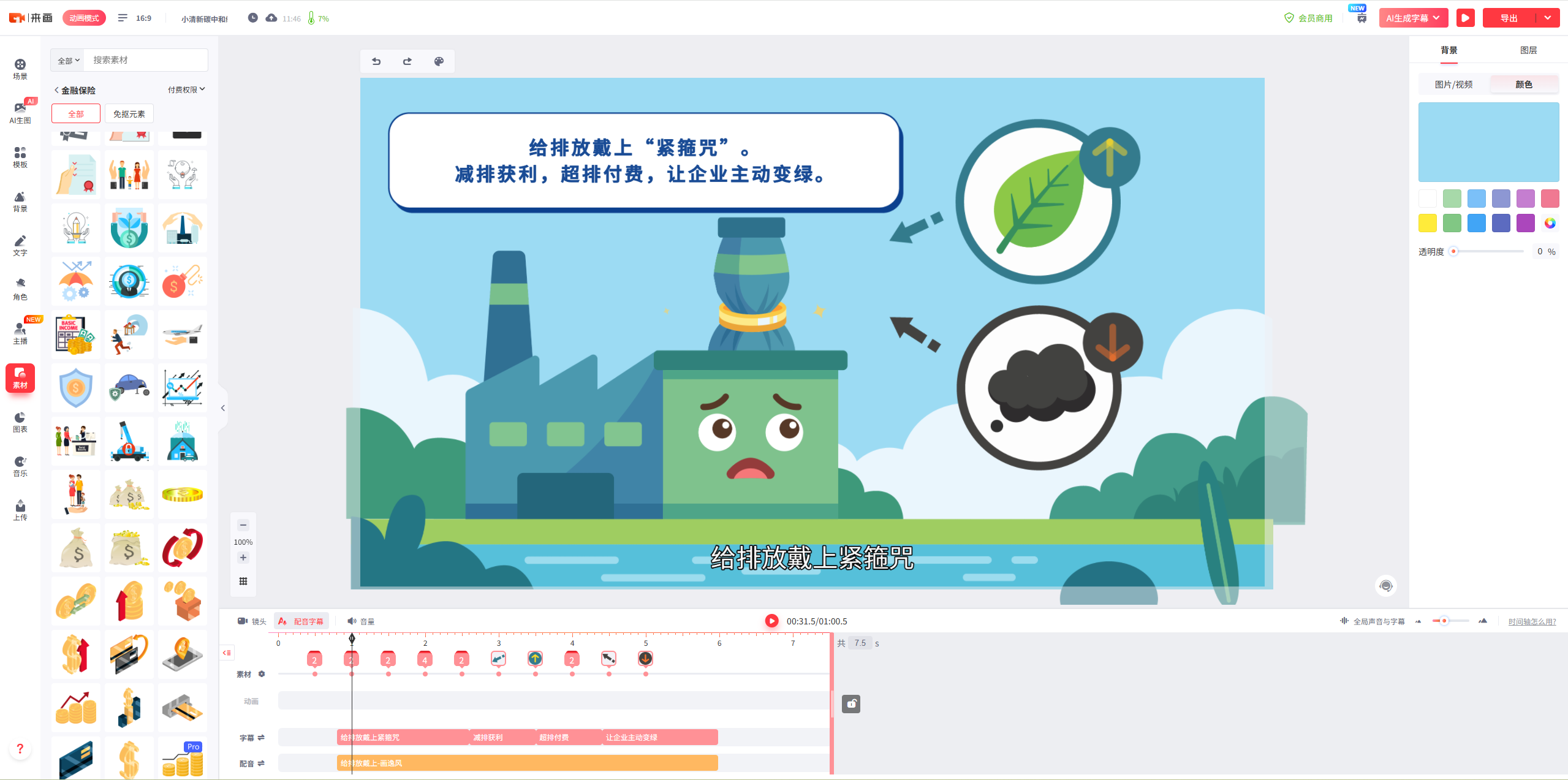Click the redo arrow icon
This screenshot has height=780, width=1568.
[x=407, y=61]
